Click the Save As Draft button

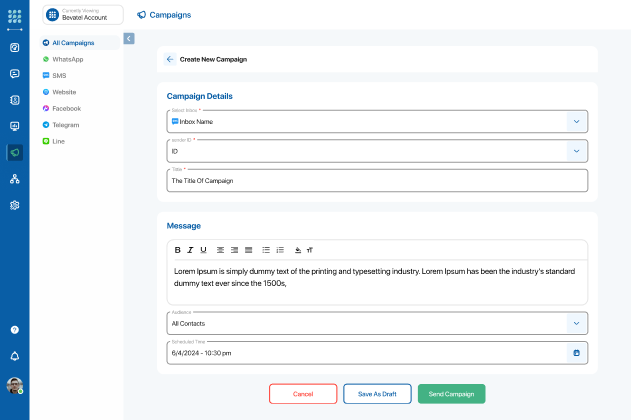[x=377, y=394]
